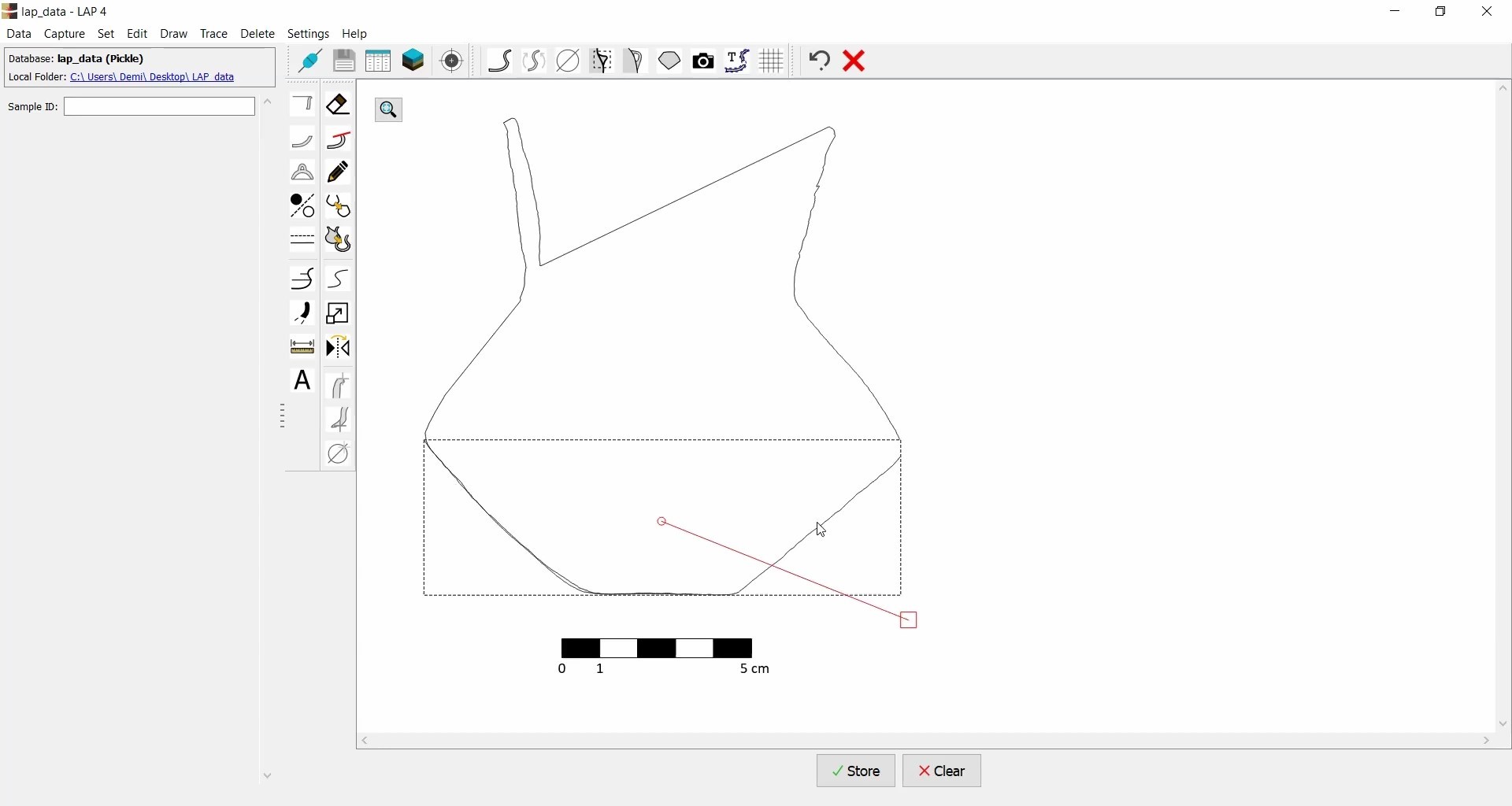Open the settings menu
Screen dimensions: 1512x806
coord(309,35)
